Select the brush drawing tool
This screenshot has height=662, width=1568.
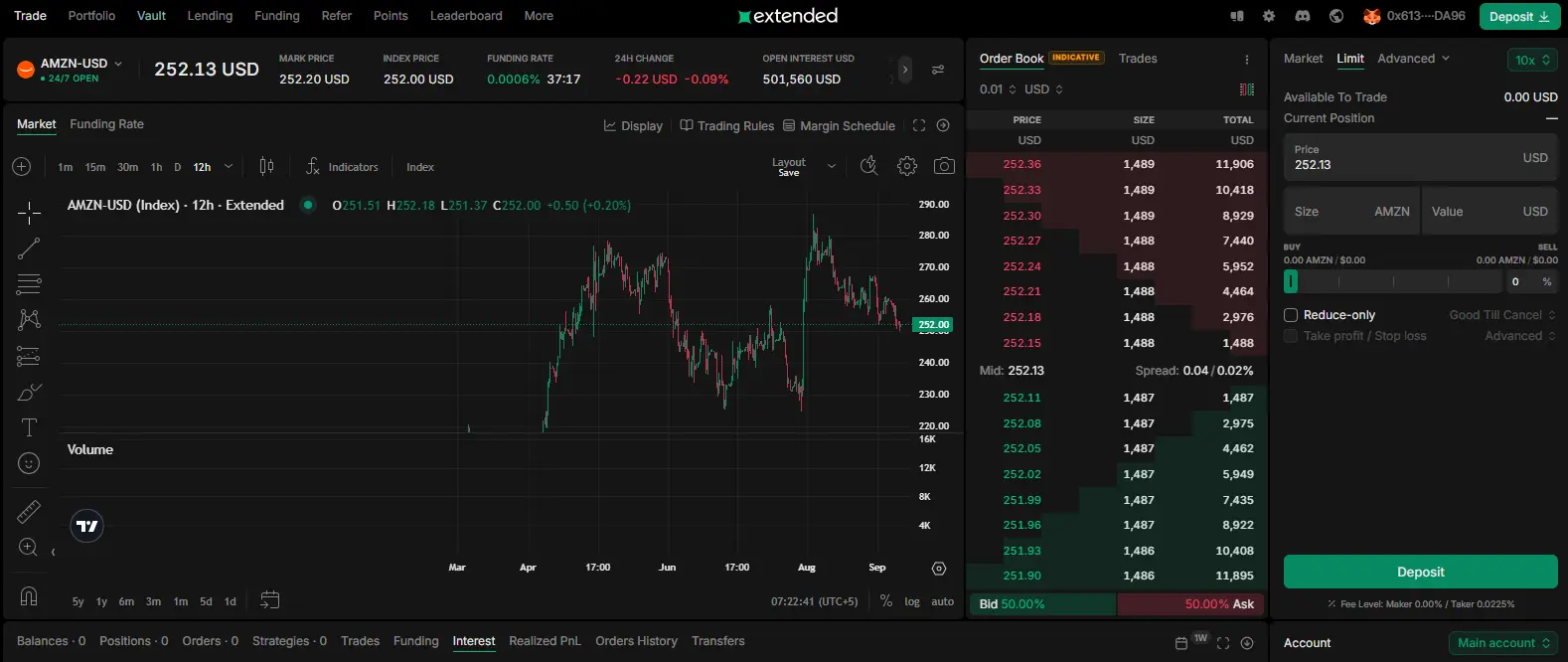[29, 392]
